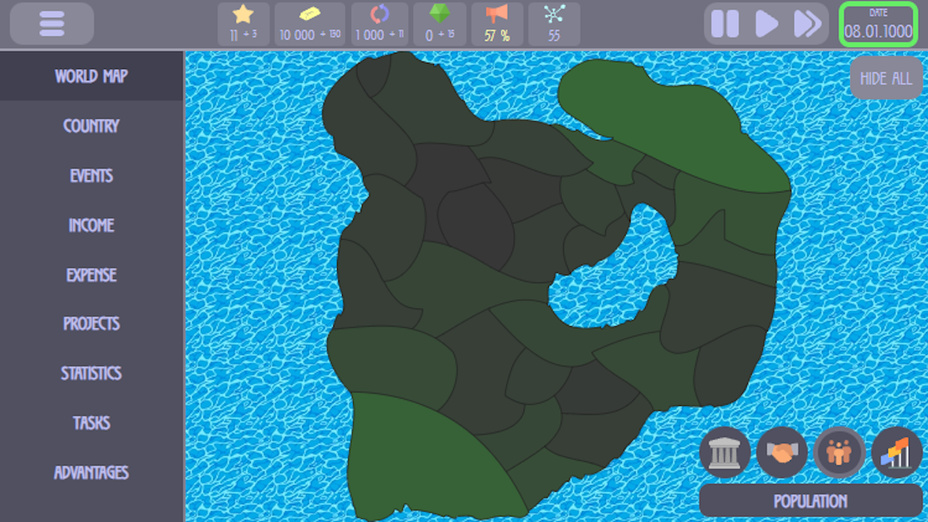
Task: Open the Projects menu
Action: 91,324
